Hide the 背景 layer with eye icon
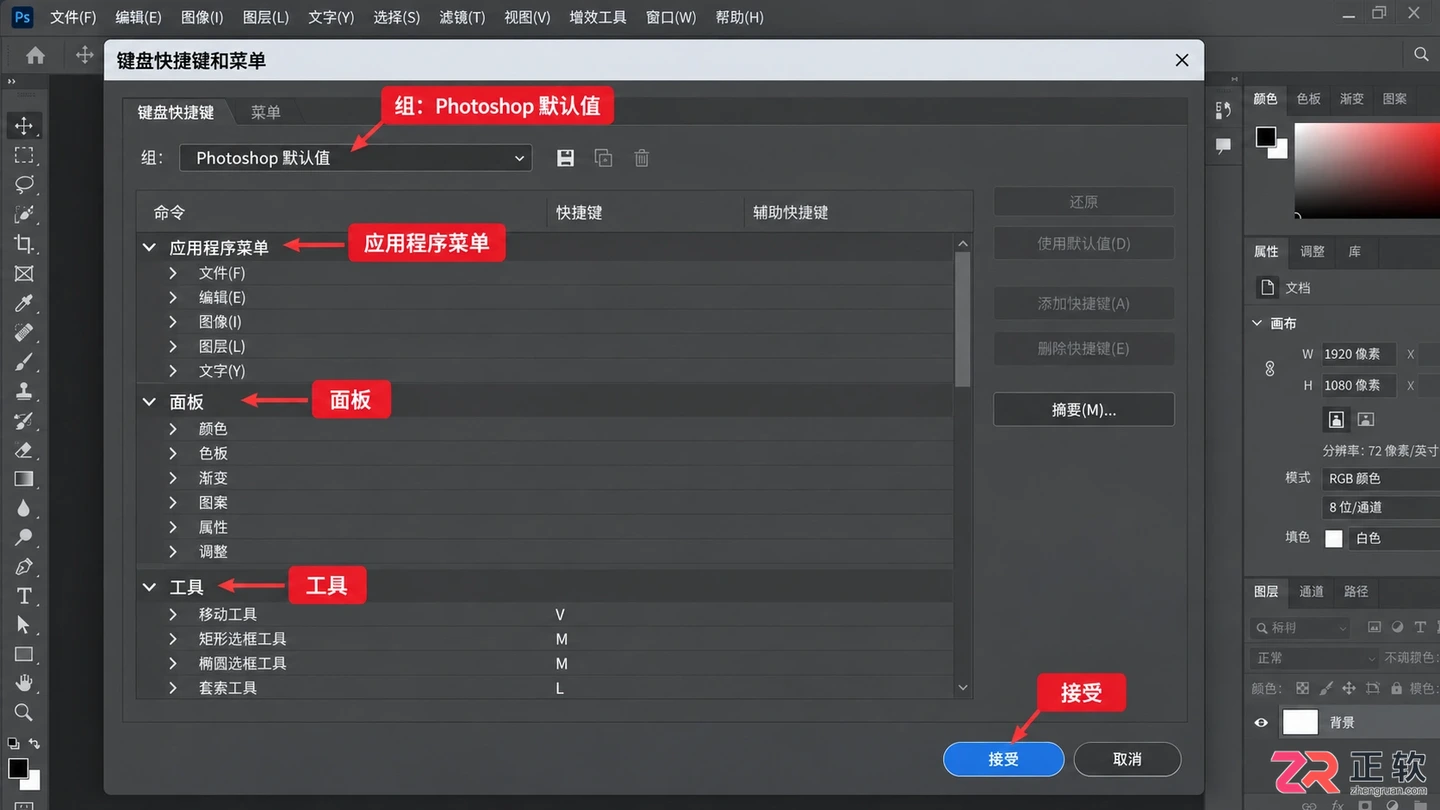 pyautogui.click(x=1261, y=723)
